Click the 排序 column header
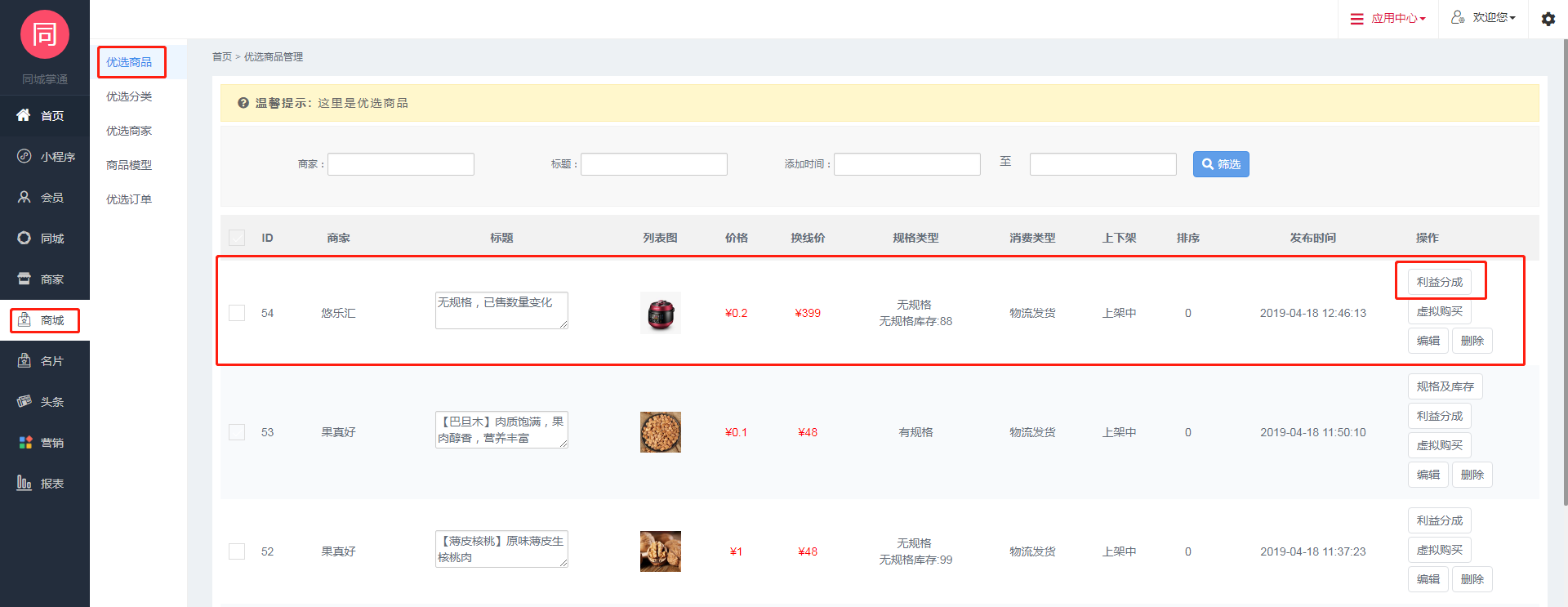 click(x=1188, y=238)
